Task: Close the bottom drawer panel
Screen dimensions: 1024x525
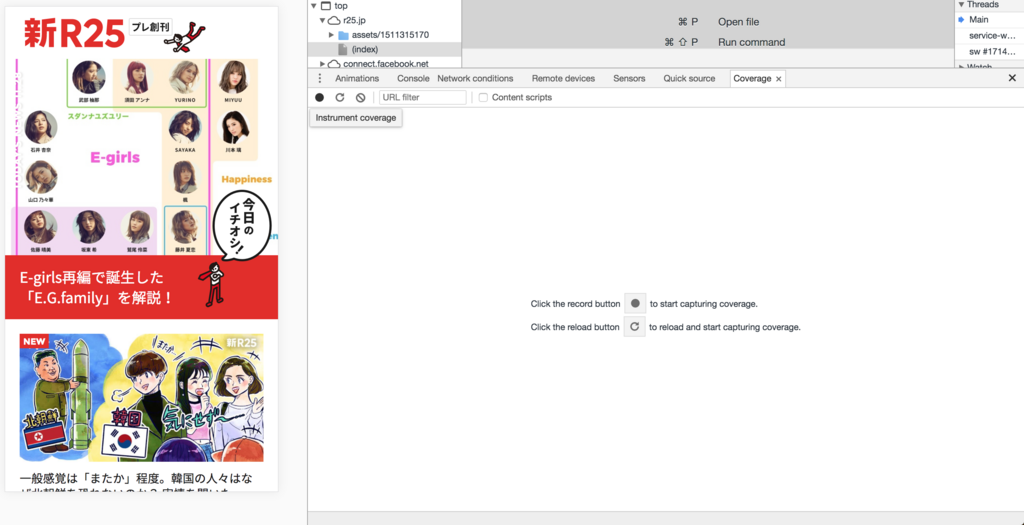Action: (x=1012, y=78)
